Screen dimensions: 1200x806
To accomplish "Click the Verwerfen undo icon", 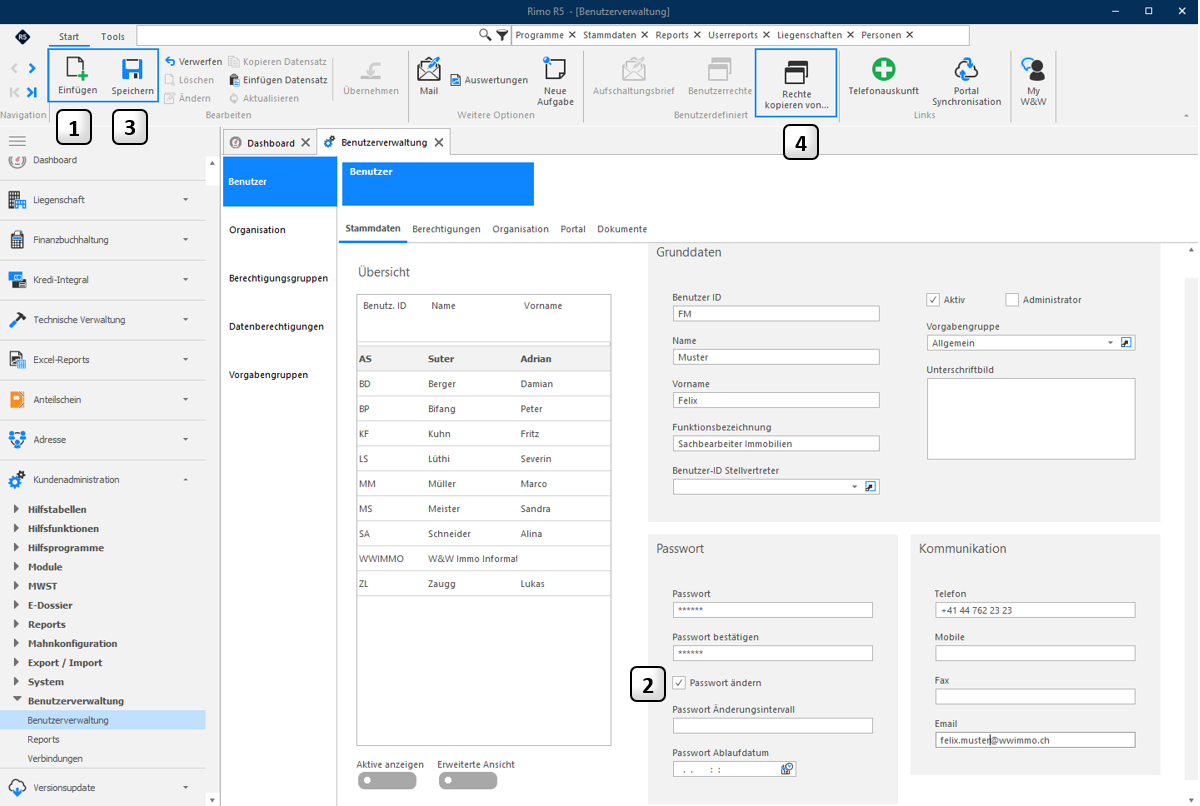I will (170, 61).
